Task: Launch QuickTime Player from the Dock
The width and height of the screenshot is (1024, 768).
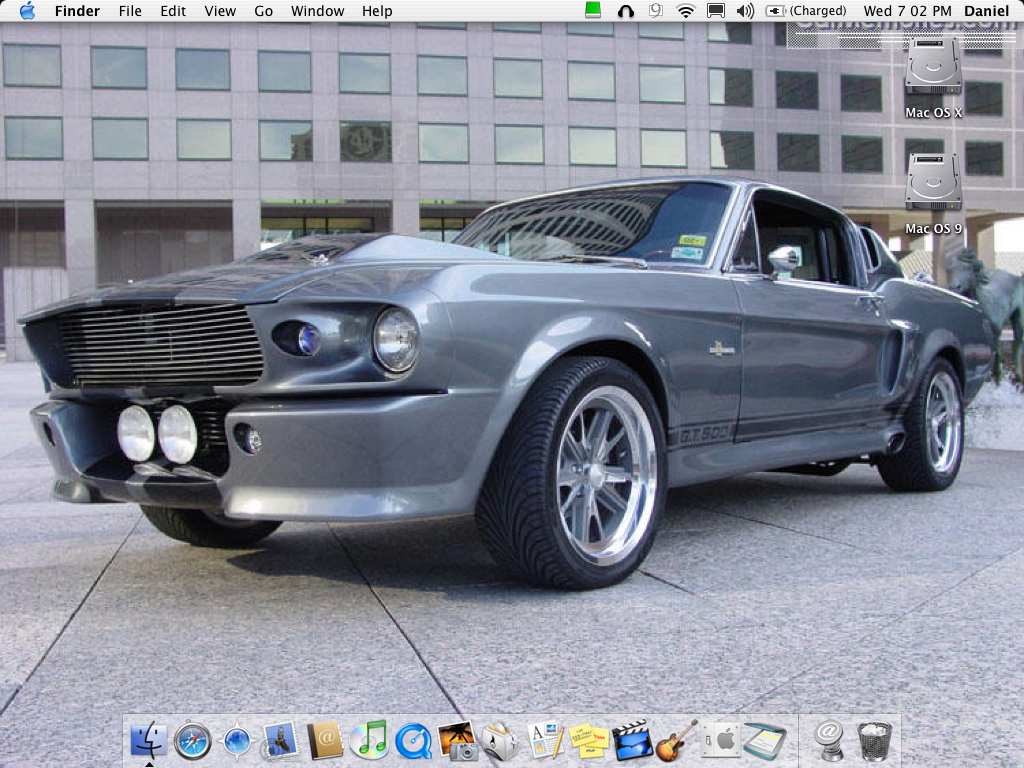Action: (413, 741)
